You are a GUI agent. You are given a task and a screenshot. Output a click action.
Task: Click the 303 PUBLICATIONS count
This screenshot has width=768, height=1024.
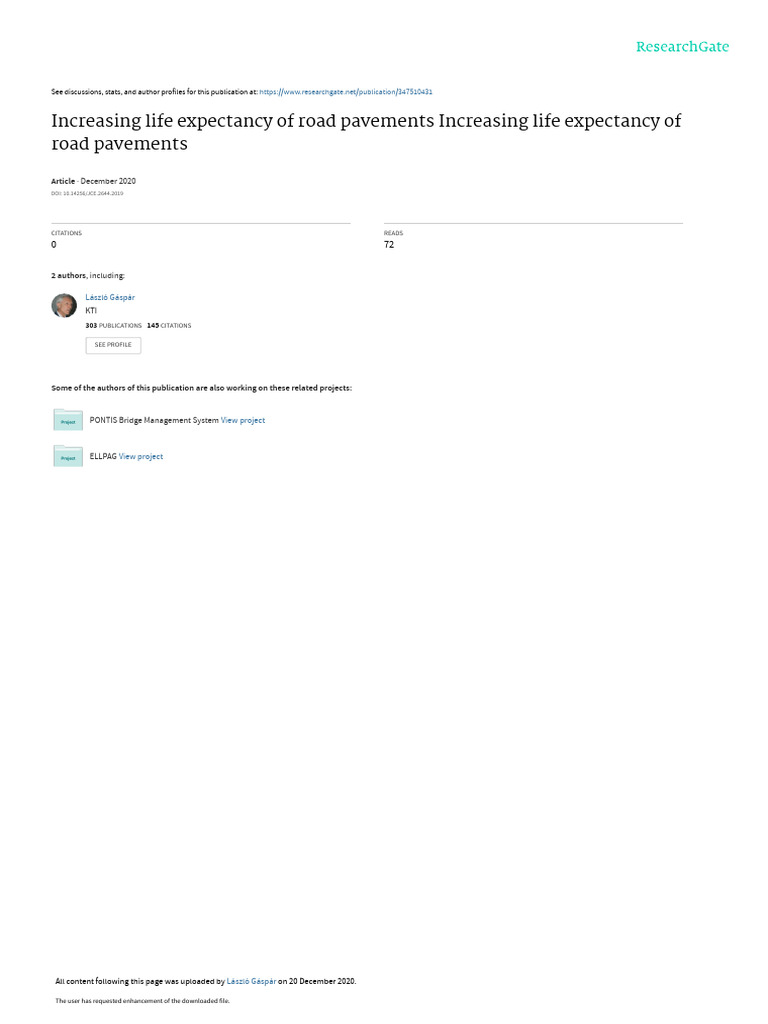click(114, 325)
